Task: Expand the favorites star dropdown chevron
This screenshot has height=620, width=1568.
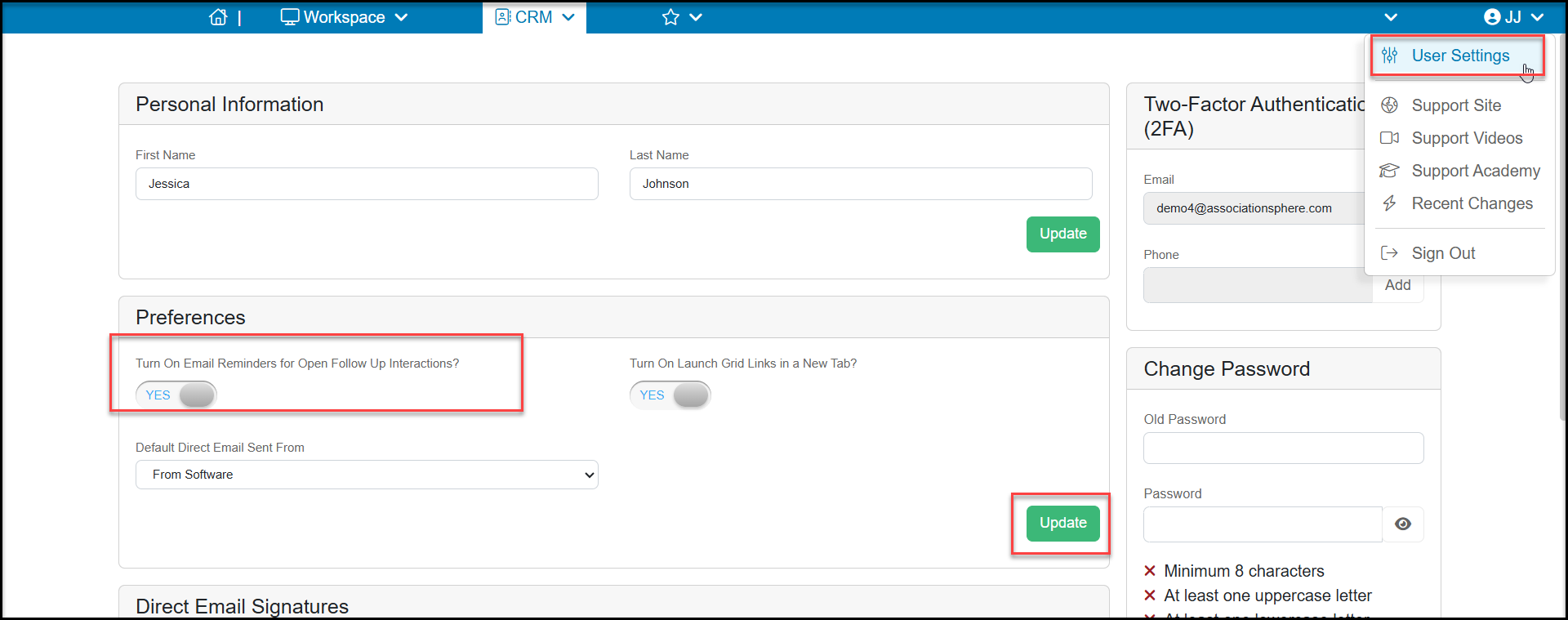Action: [696, 17]
